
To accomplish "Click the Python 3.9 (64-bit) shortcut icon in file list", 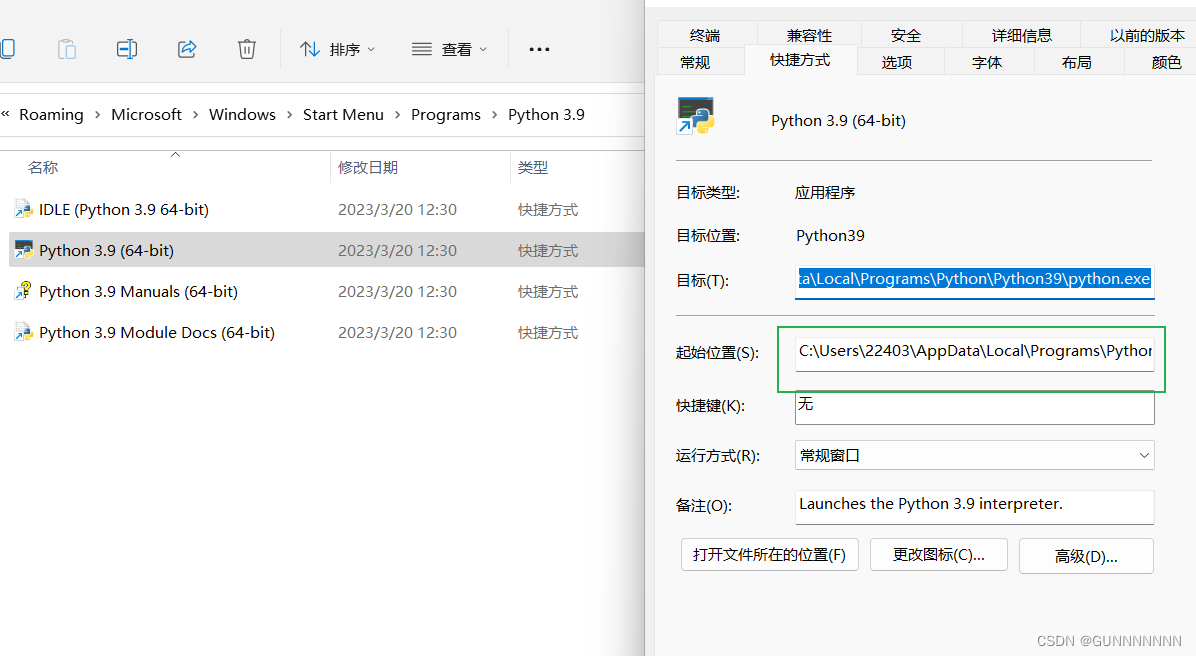I will tap(24, 250).
